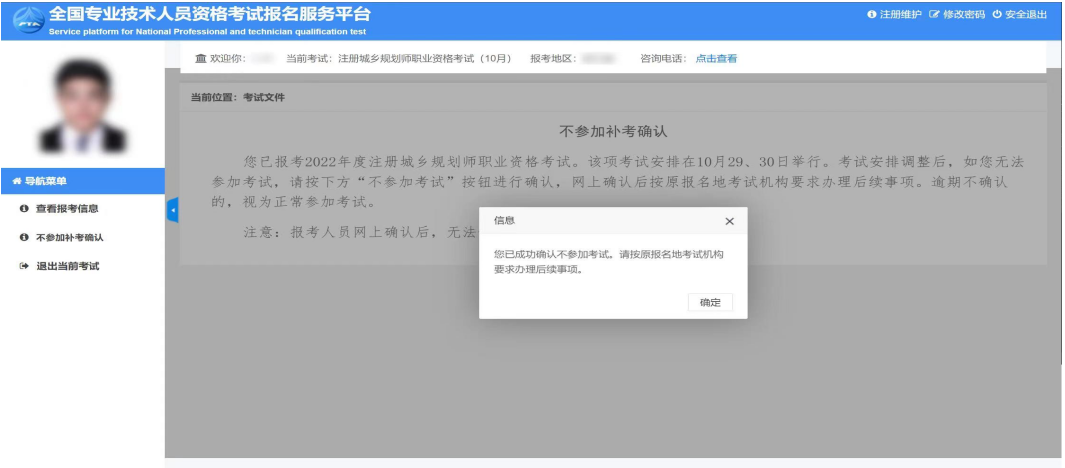The height and width of the screenshot is (468, 1065).
Task: Choose the 退出当前考试 menu item
Action: pos(68,267)
